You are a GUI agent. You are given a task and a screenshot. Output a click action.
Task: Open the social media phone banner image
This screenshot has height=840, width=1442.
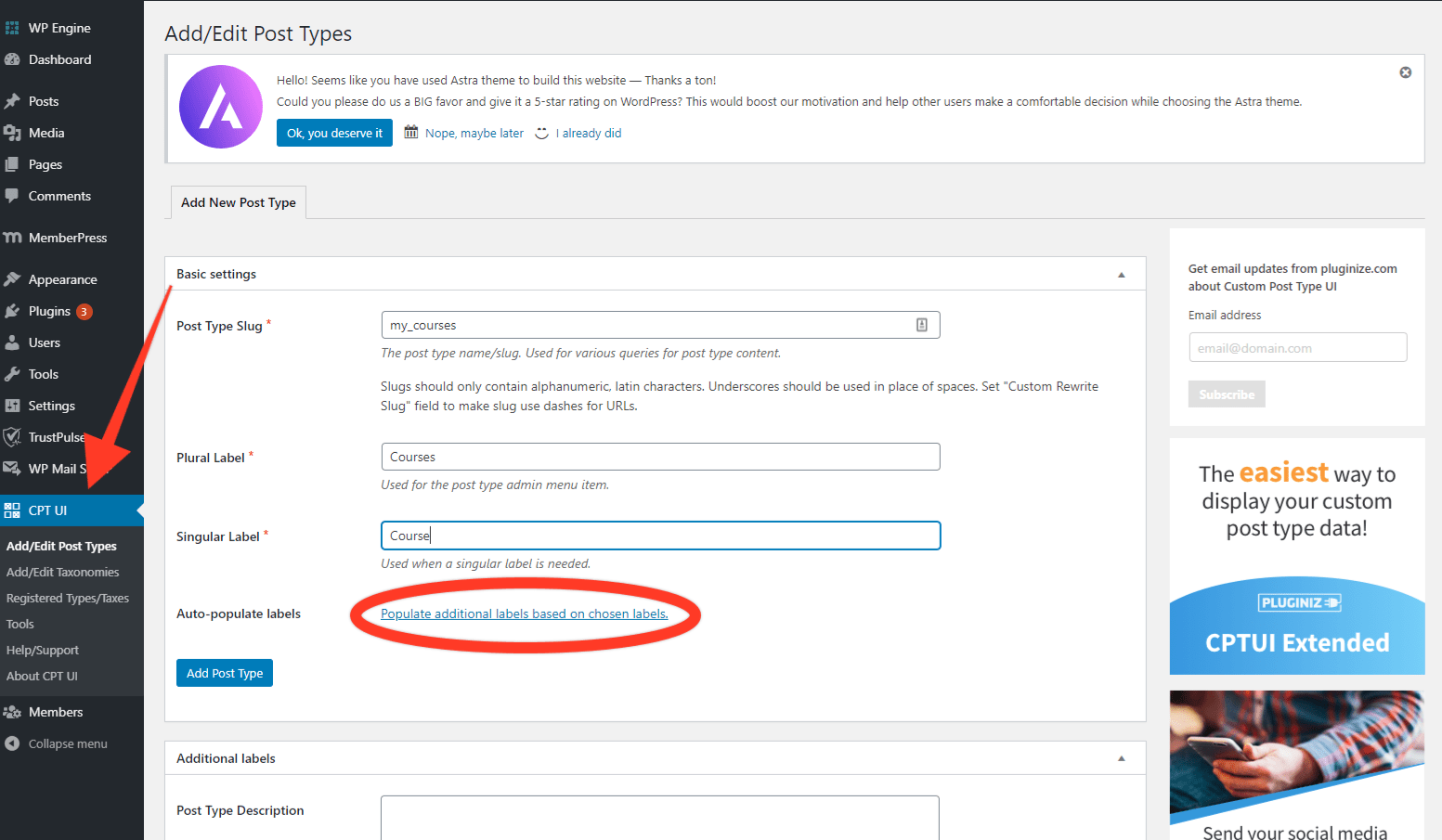tap(1297, 765)
